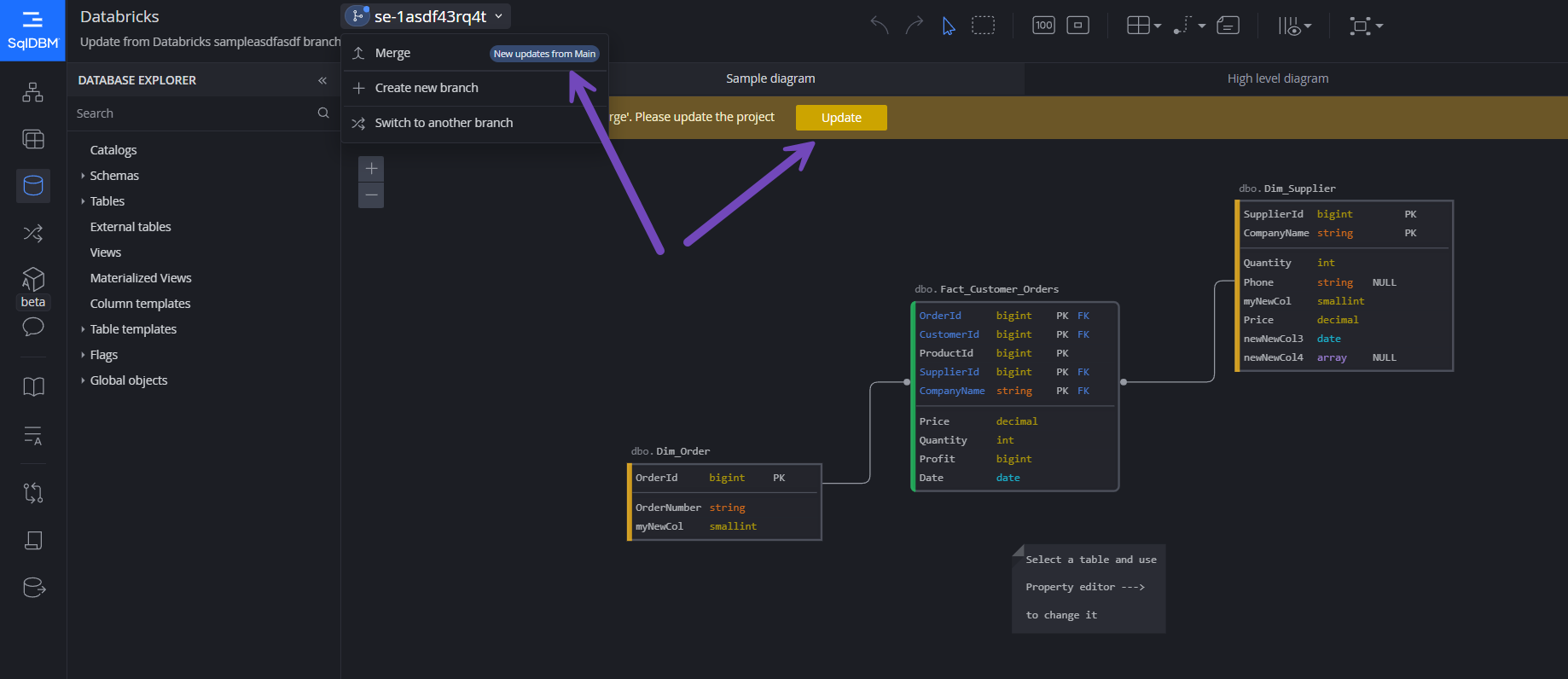
Task: Activate the dashed rectangle selection tool
Action: coord(984,26)
